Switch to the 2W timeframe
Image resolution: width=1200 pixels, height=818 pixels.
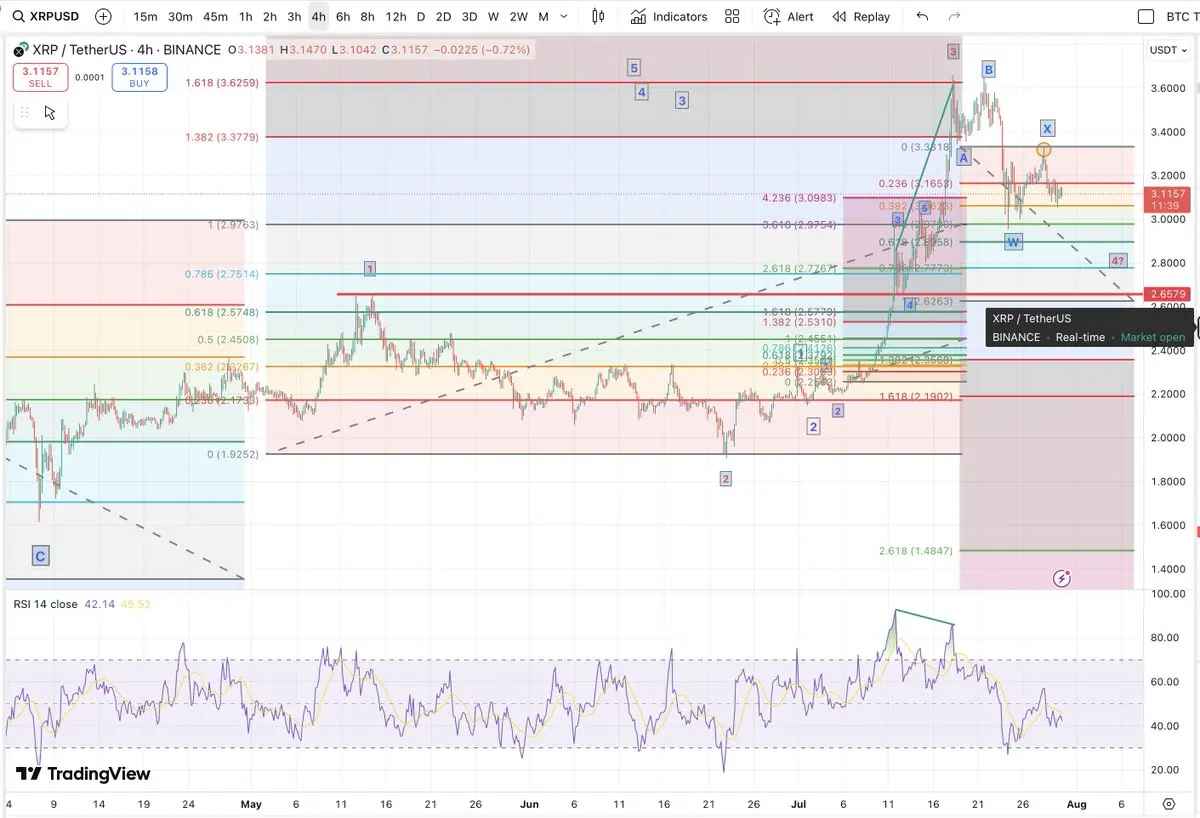518,17
